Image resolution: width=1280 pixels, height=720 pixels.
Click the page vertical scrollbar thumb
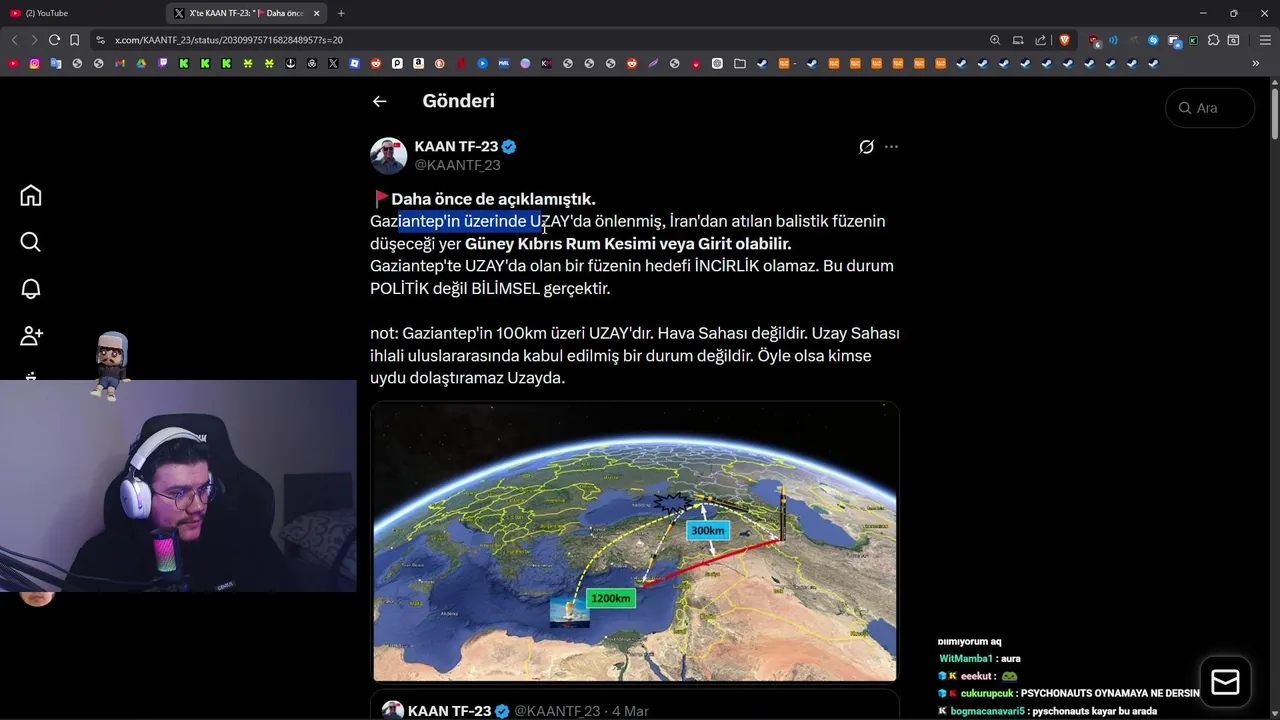click(1275, 114)
